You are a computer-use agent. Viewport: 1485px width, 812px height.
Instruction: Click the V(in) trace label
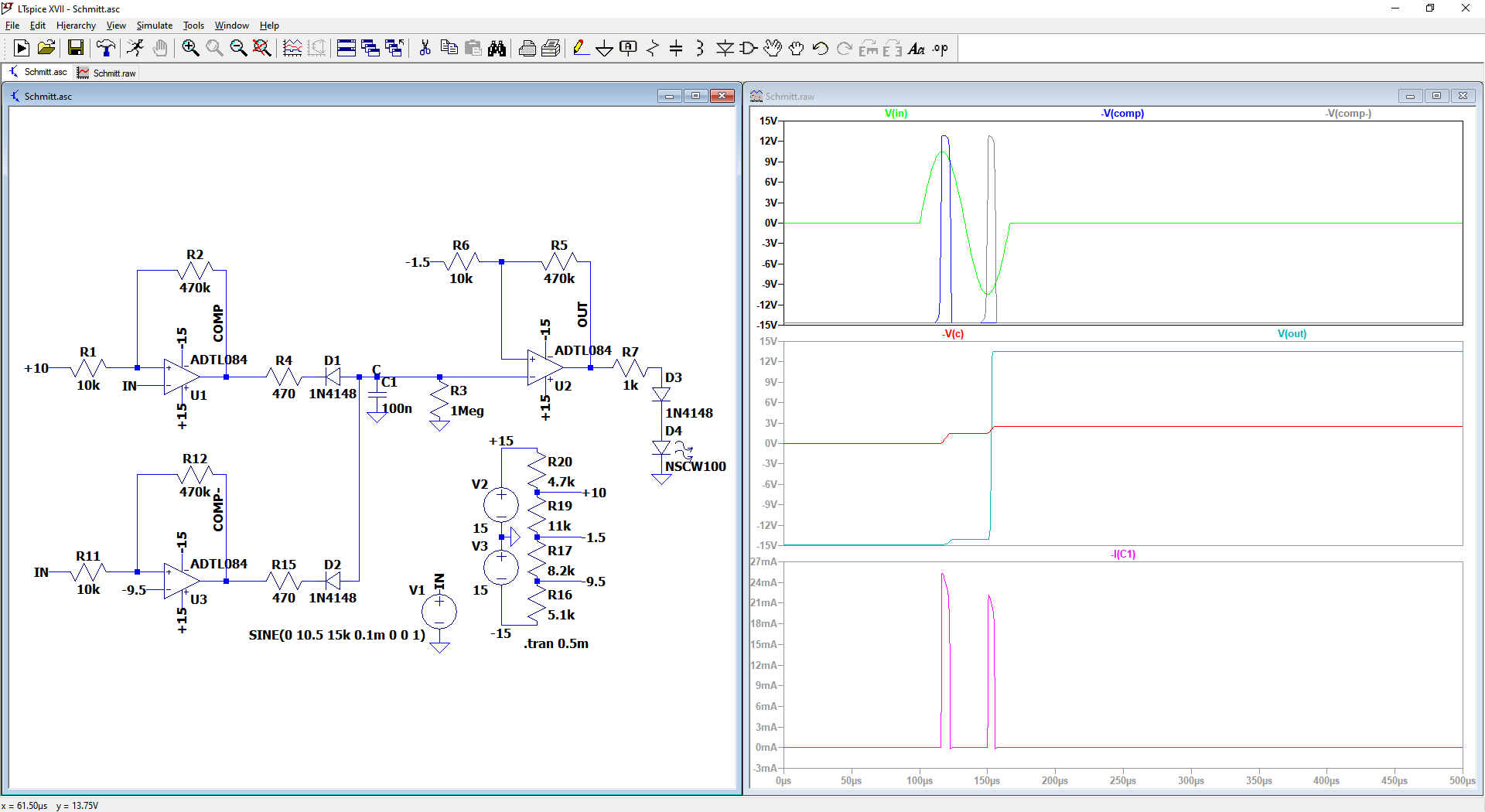pyautogui.click(x=896, y=114)
